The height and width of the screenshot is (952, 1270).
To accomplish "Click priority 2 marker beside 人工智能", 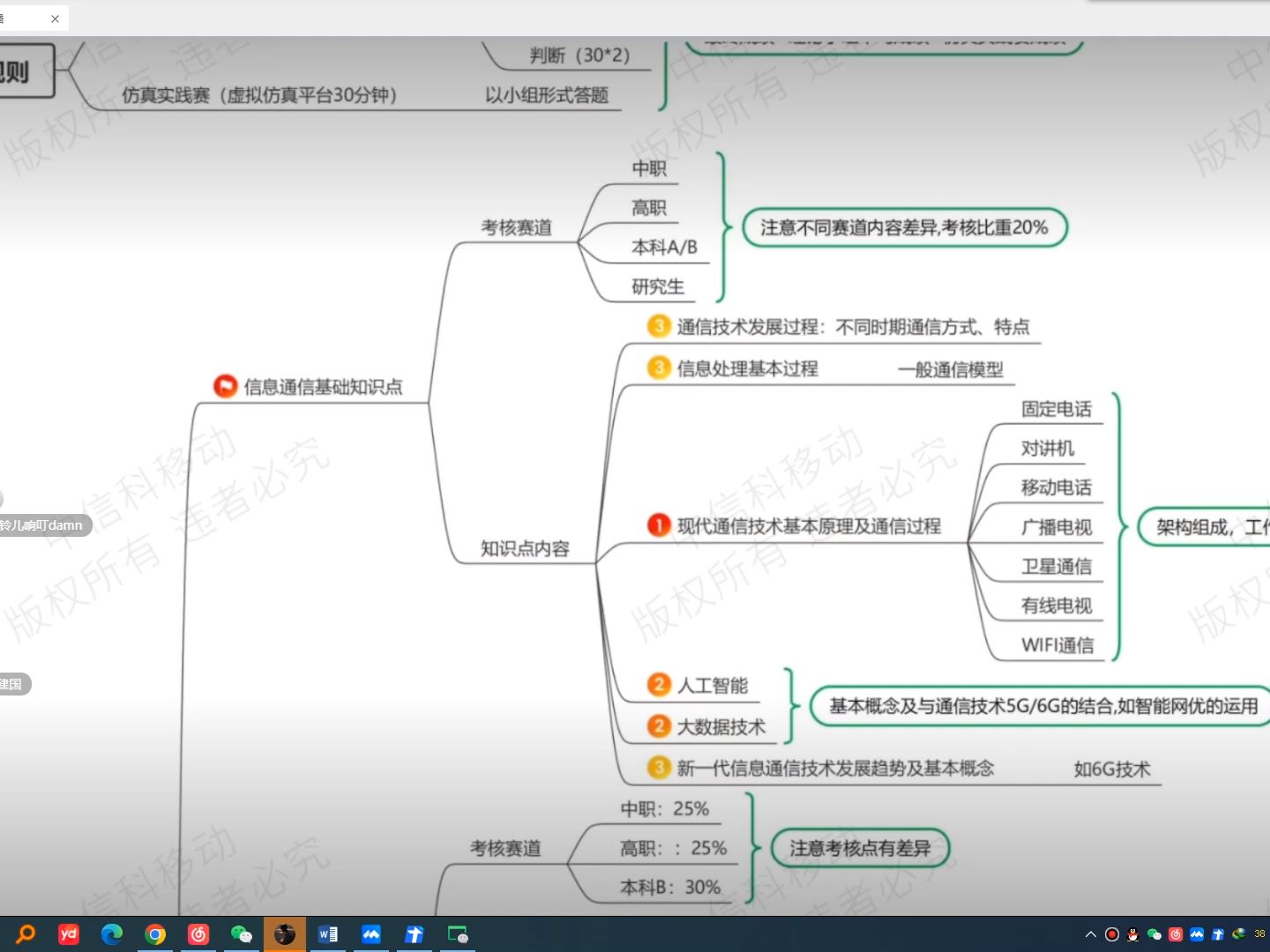I will (659, 685).
